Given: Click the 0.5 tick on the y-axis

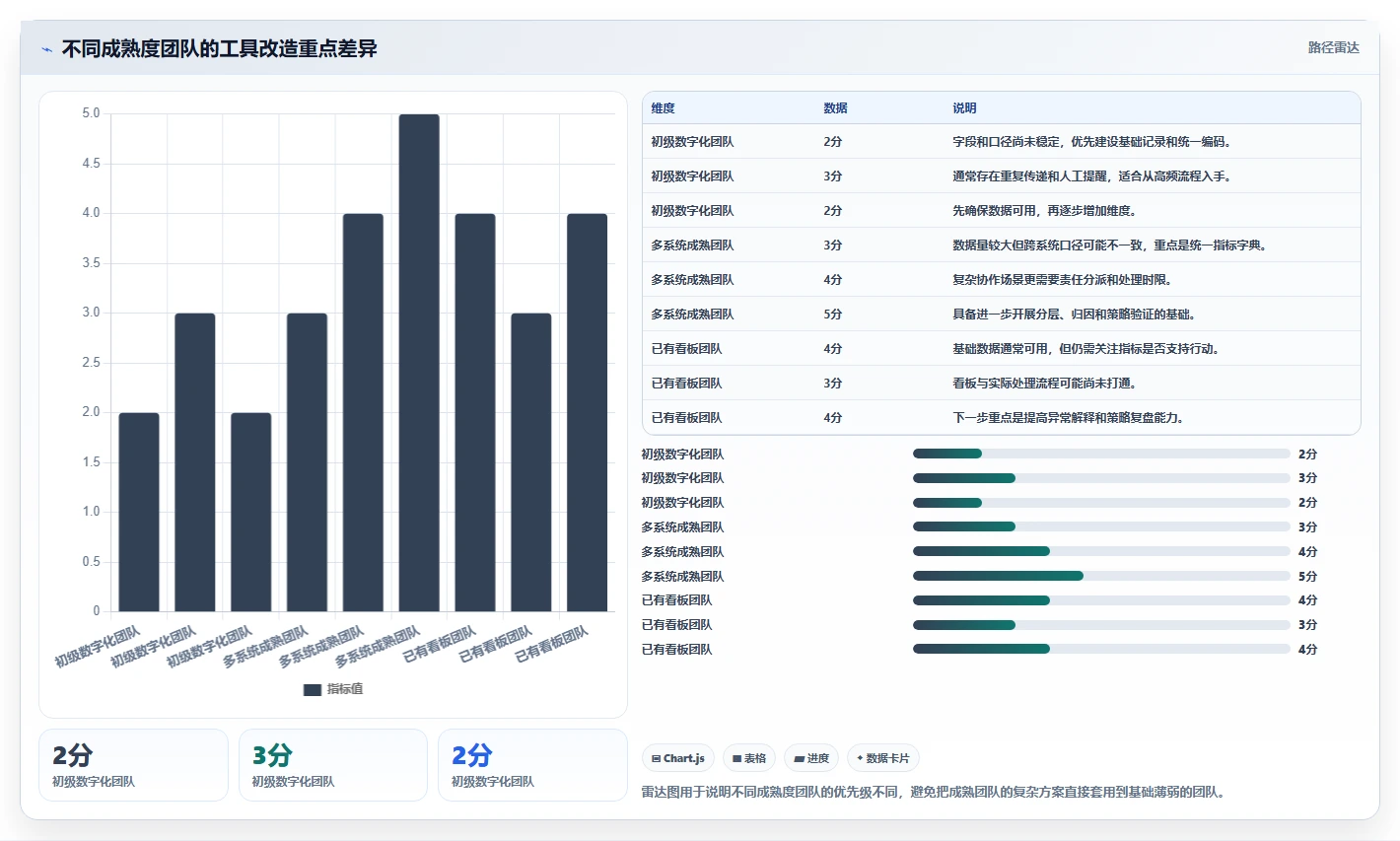Looking at the screenshot, I should 91,562.
